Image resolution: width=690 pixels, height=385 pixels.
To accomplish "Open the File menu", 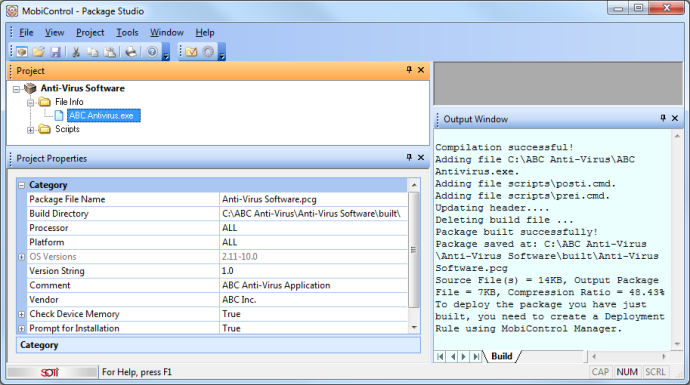I will 26,33.
